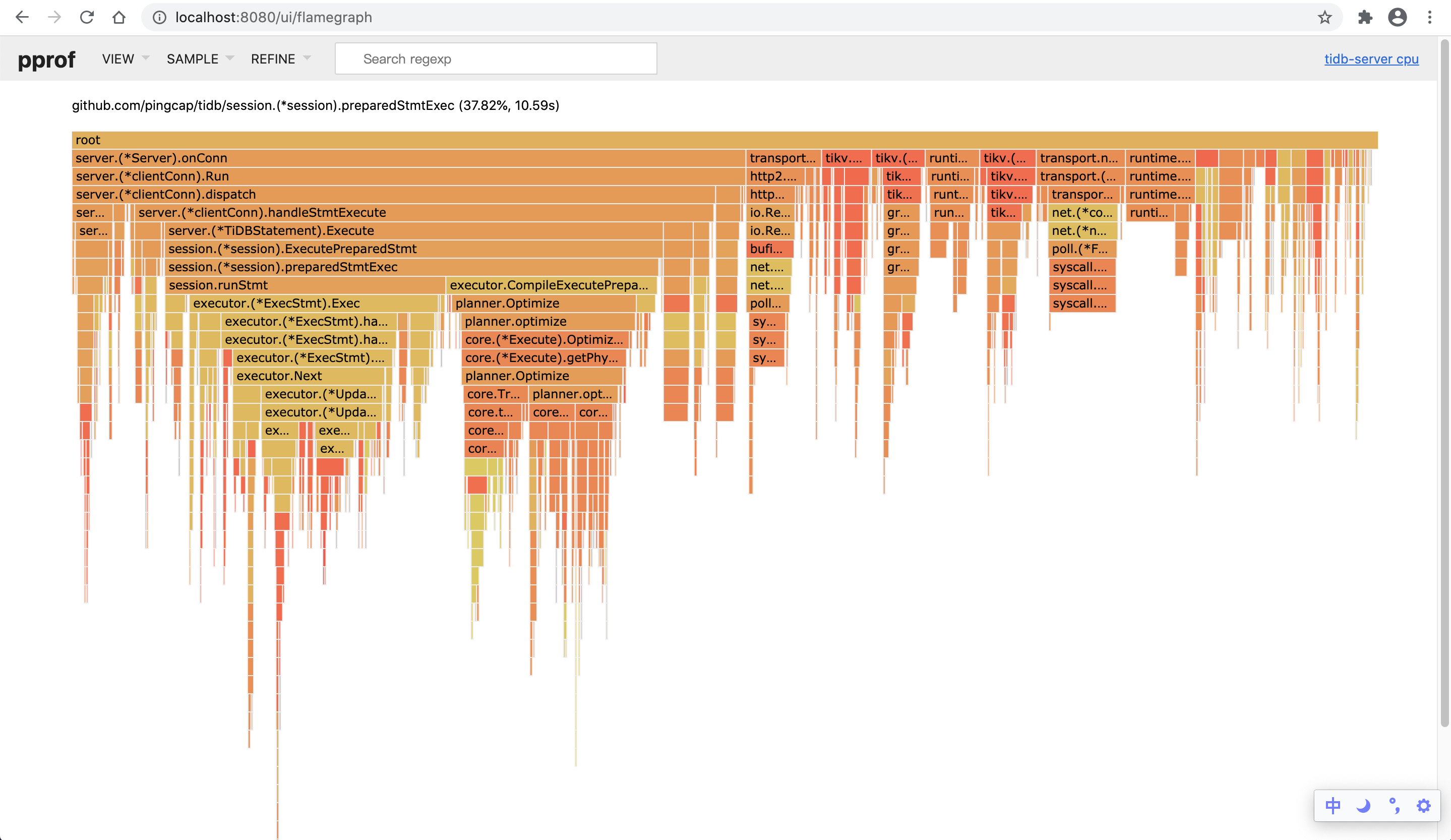Open the floating input widget's gear settings
The image size is (1451, 840).
pos(1424,805)
